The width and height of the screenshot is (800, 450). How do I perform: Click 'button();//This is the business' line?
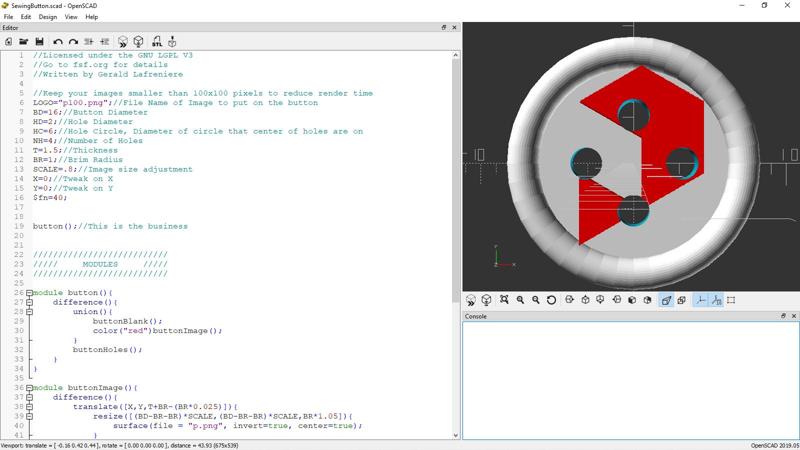coord(110,226)
